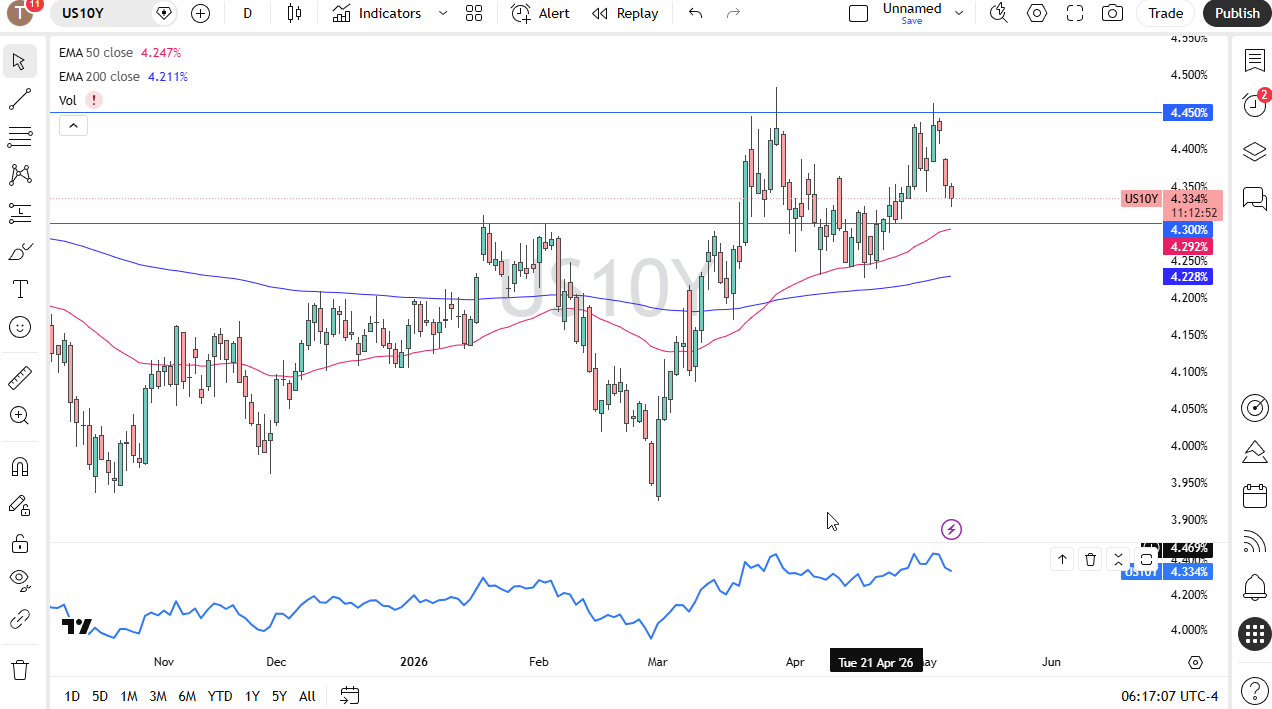
Task: Open the Trade panel
Action: click(x=1166, y=13)
